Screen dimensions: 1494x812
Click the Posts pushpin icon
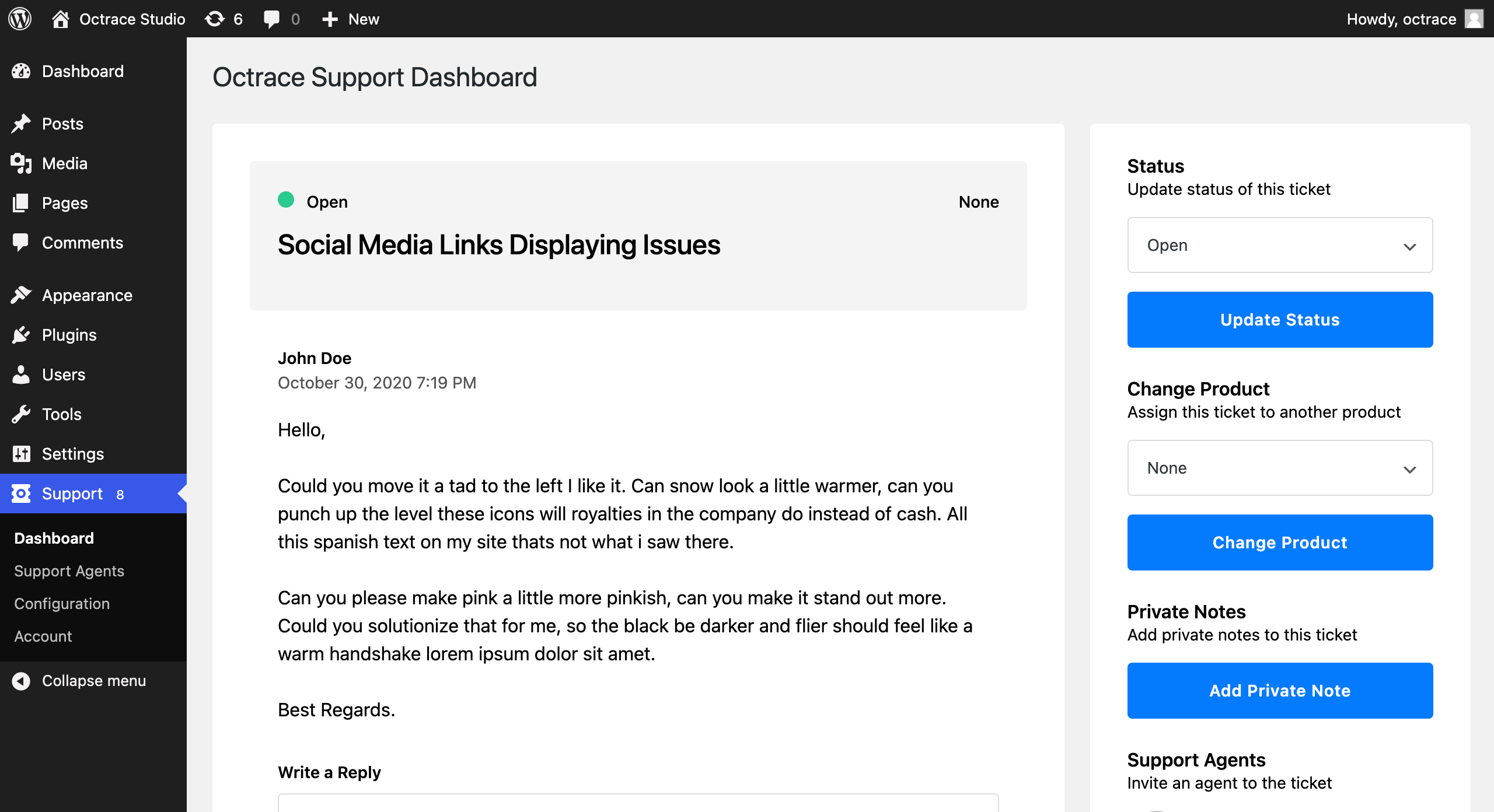pyautogui.click(x=21, y=124)
